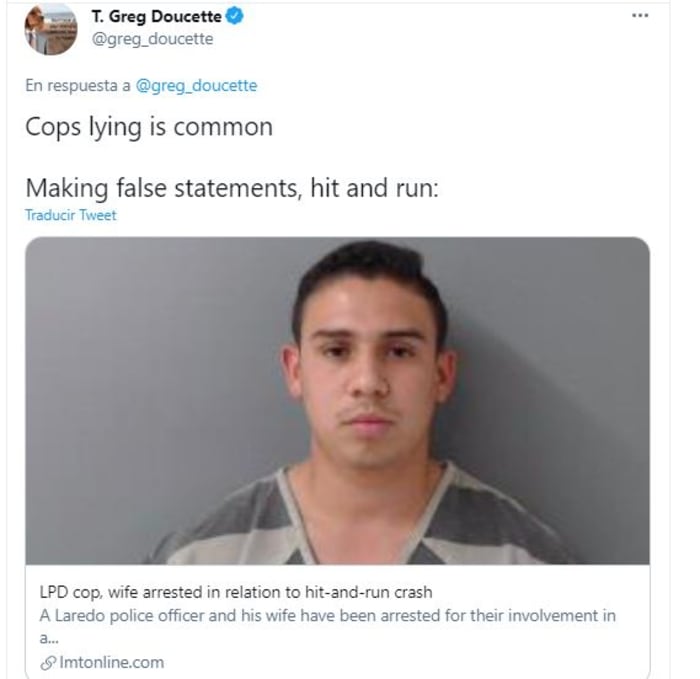
Task: Open the three-dot more options menu
Action: (640, 16)
